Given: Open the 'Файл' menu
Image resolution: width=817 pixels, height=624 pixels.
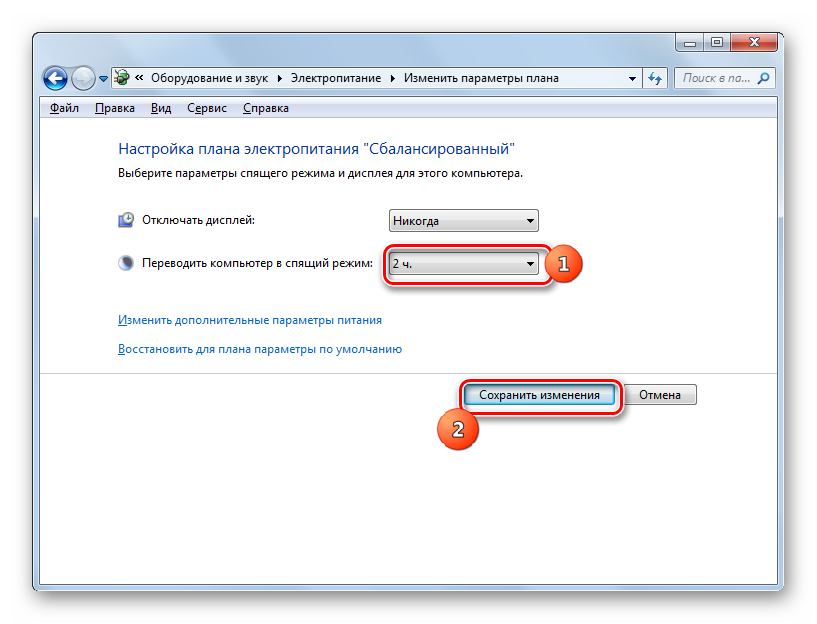Looking at the screenshot, I should [x=64, y=108].
